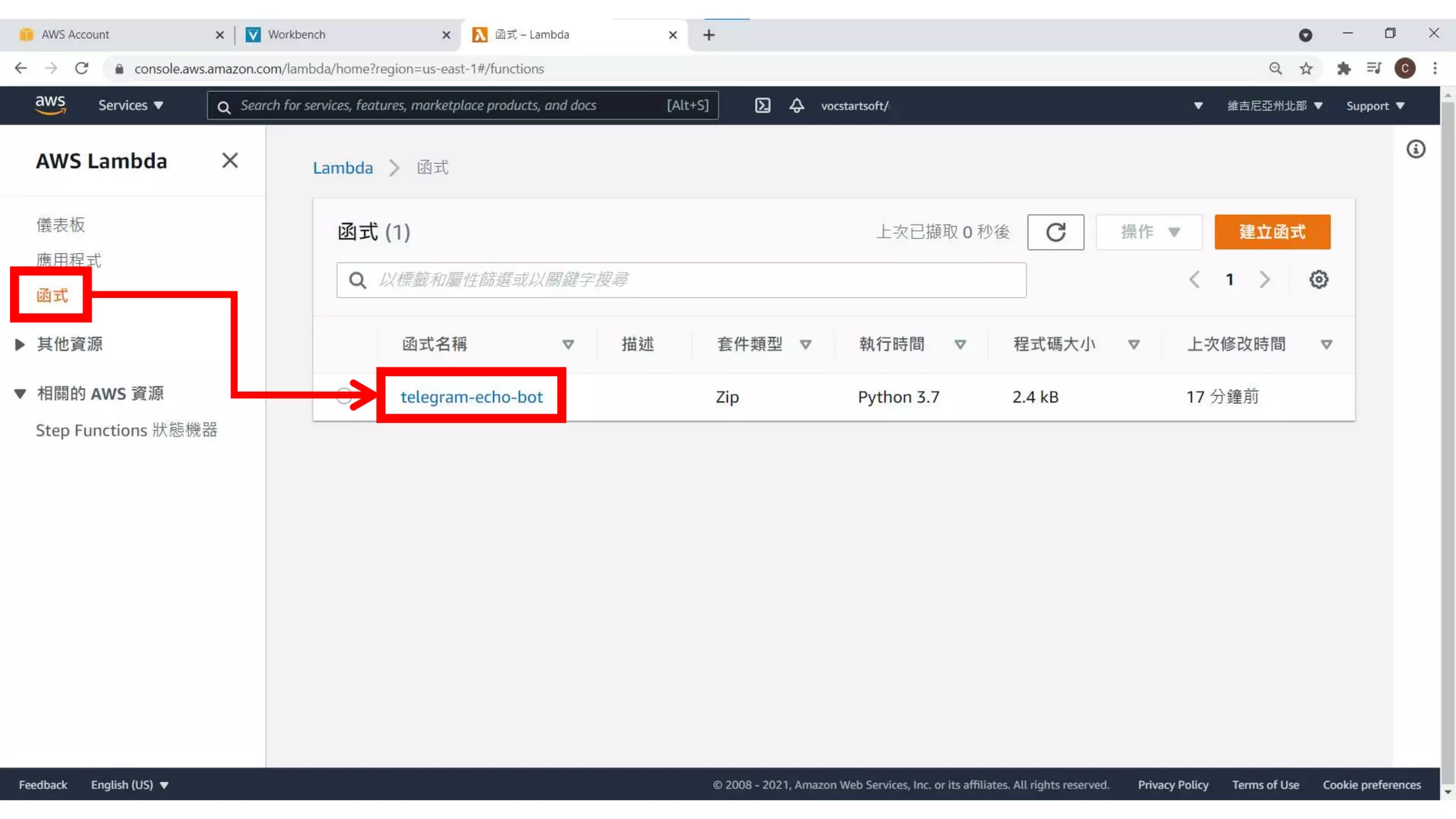Open Chrome extensions puzzle icon

pyautogui.click(x=1343, y=68)
